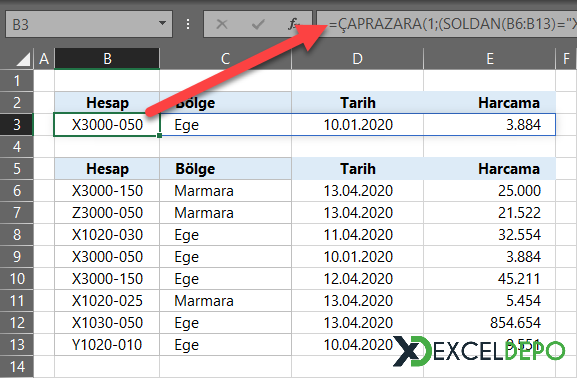The height and width of the screenshot is (378, 577).
Task: Click cell B12 with X1030-050
Action: coord(107,323)
